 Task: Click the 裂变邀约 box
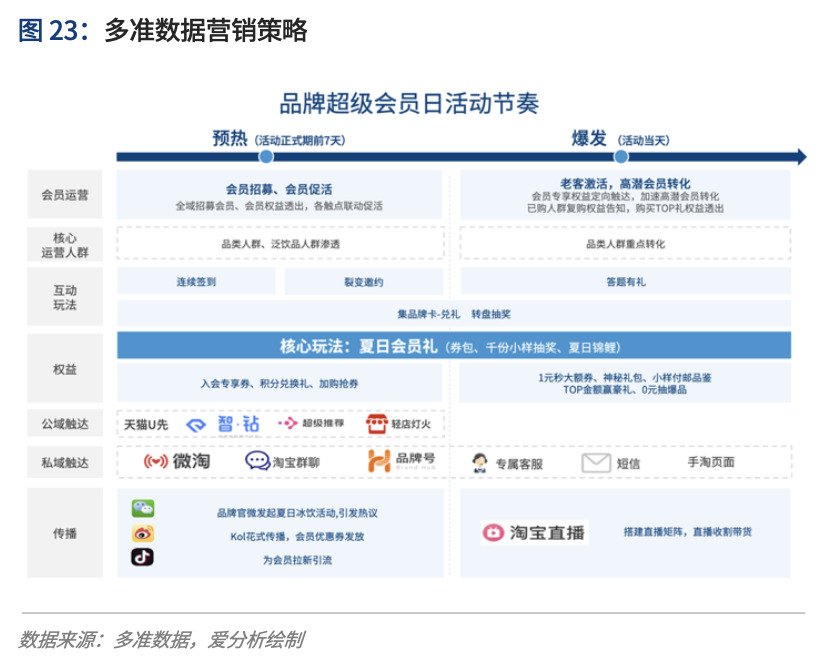tap(363, 282)
